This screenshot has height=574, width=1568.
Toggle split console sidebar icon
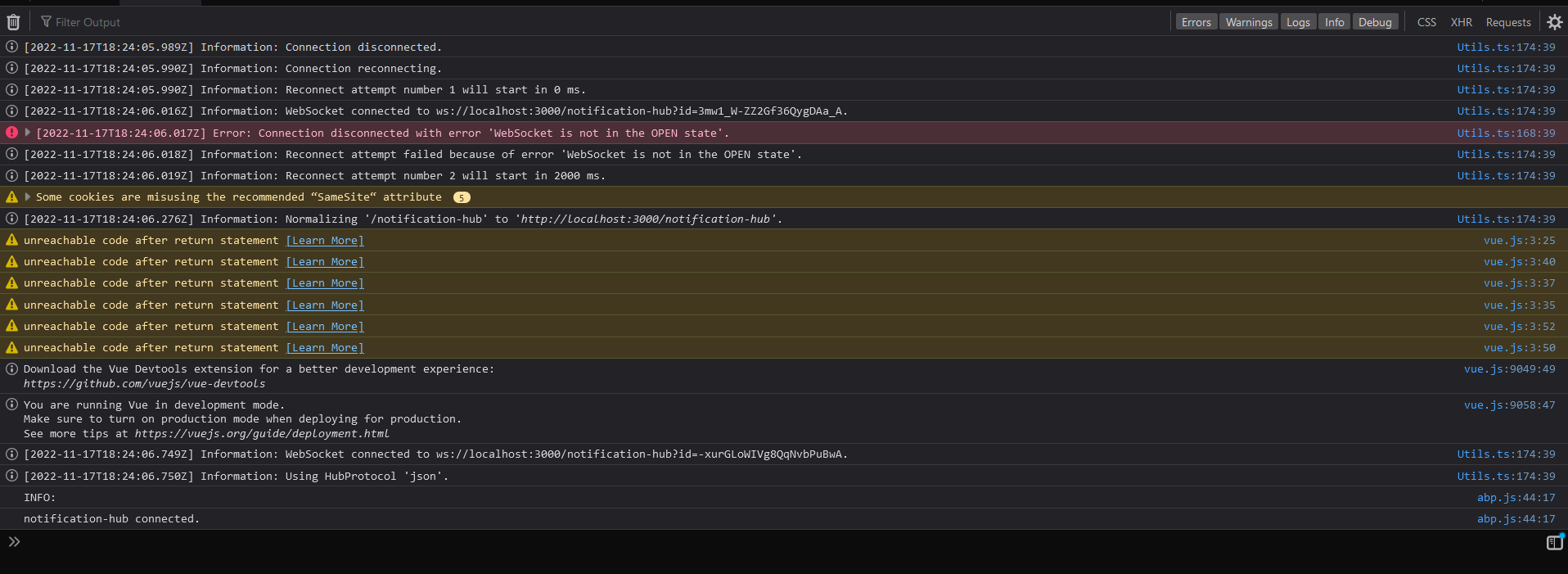[1554, 543]
